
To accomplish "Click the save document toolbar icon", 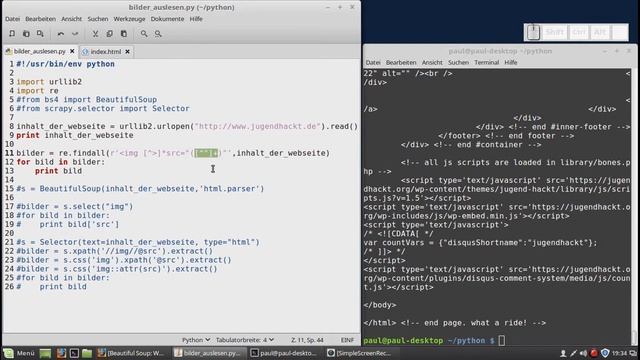I will click(40, 34).
